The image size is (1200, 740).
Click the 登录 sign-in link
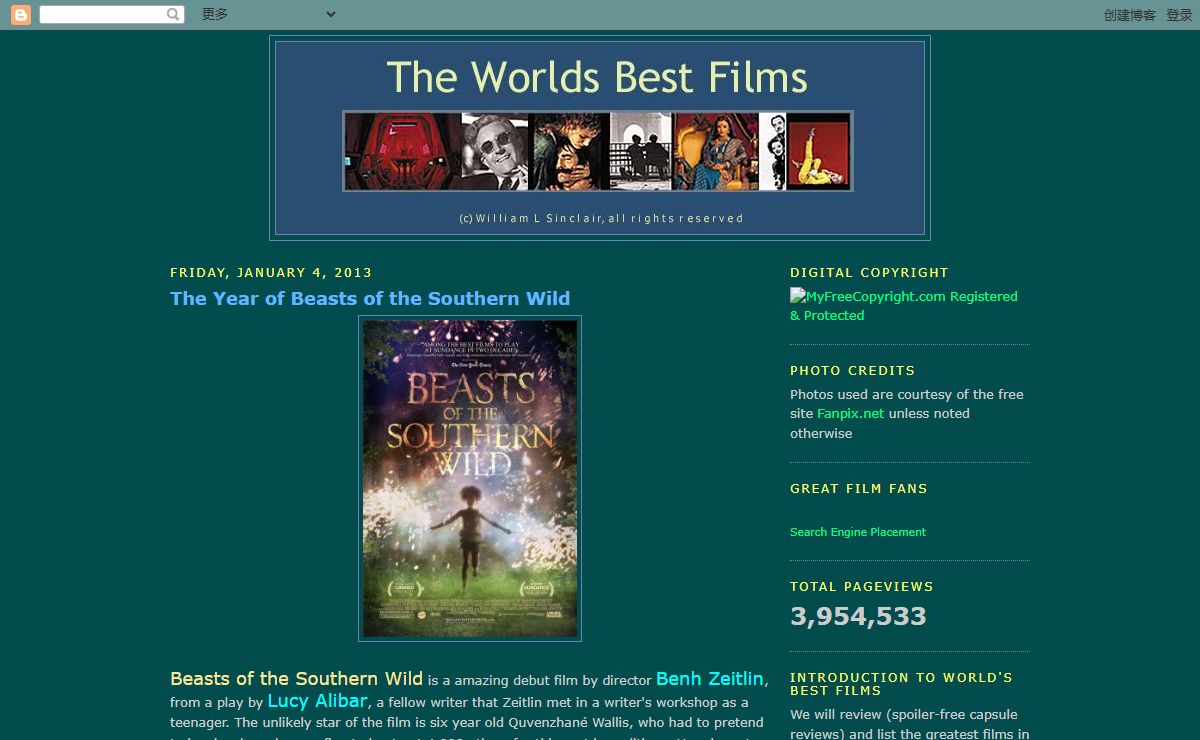click(1179, 15)
